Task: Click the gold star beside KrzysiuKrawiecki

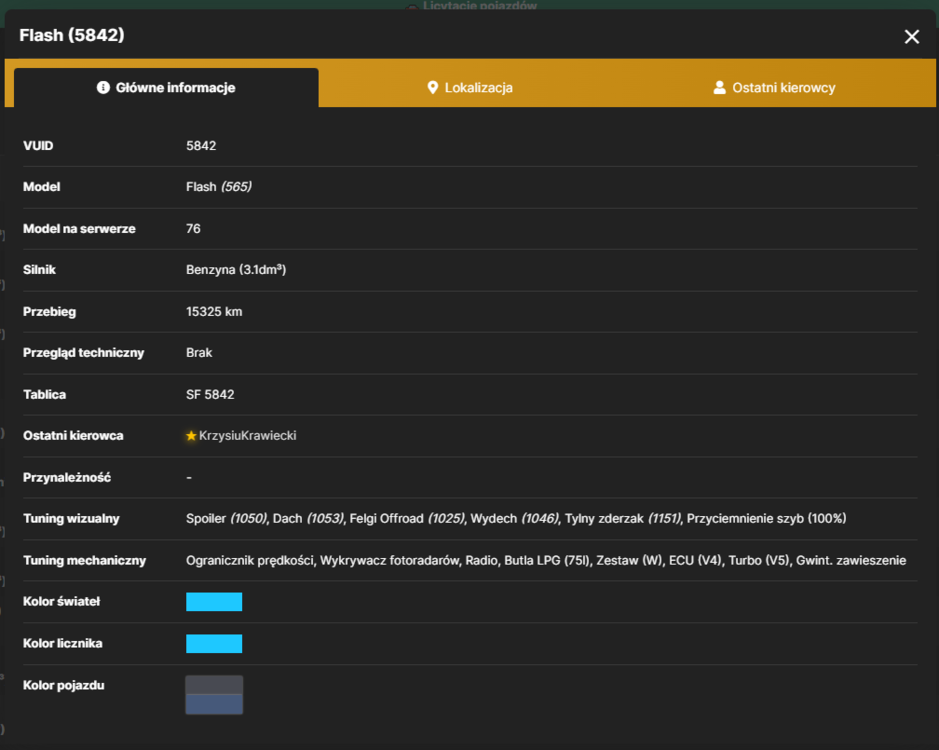Action: 191,436
